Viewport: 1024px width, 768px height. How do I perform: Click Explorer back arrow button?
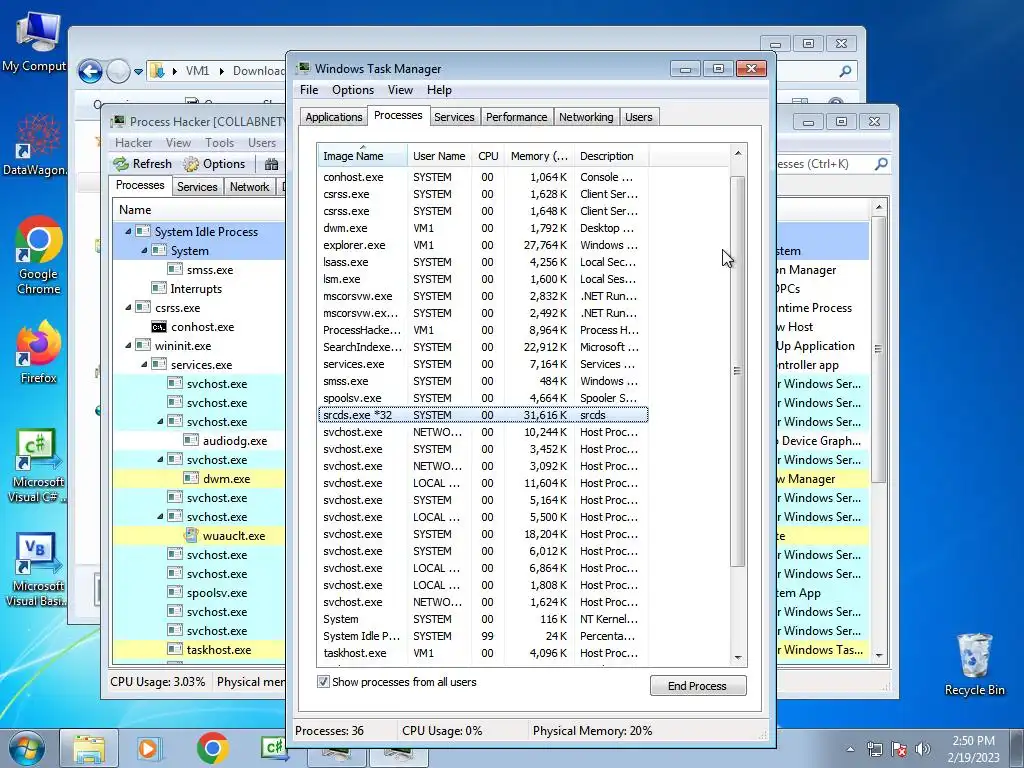point(90,71)
